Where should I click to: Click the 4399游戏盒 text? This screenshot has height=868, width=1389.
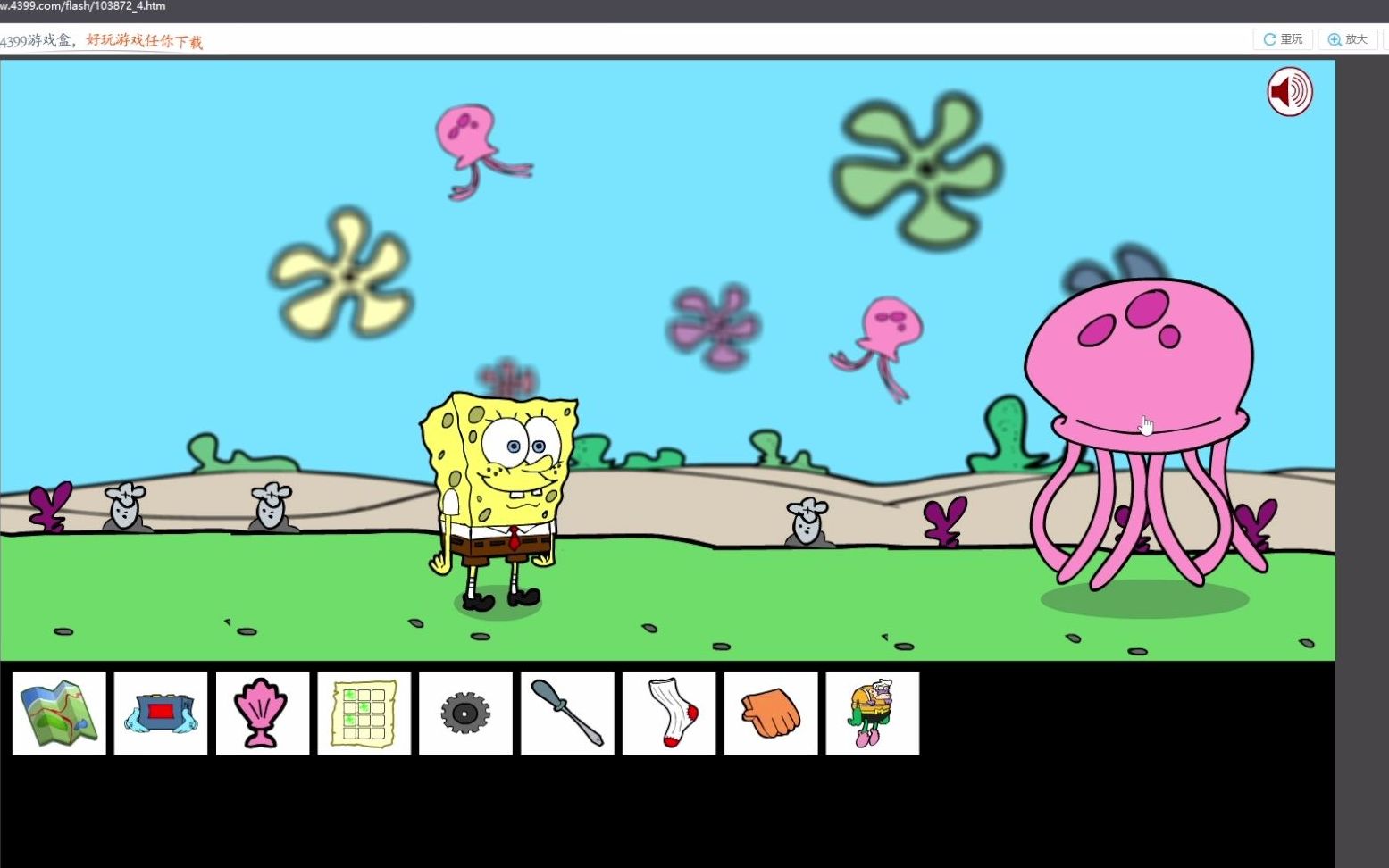(x=36, y=41)
